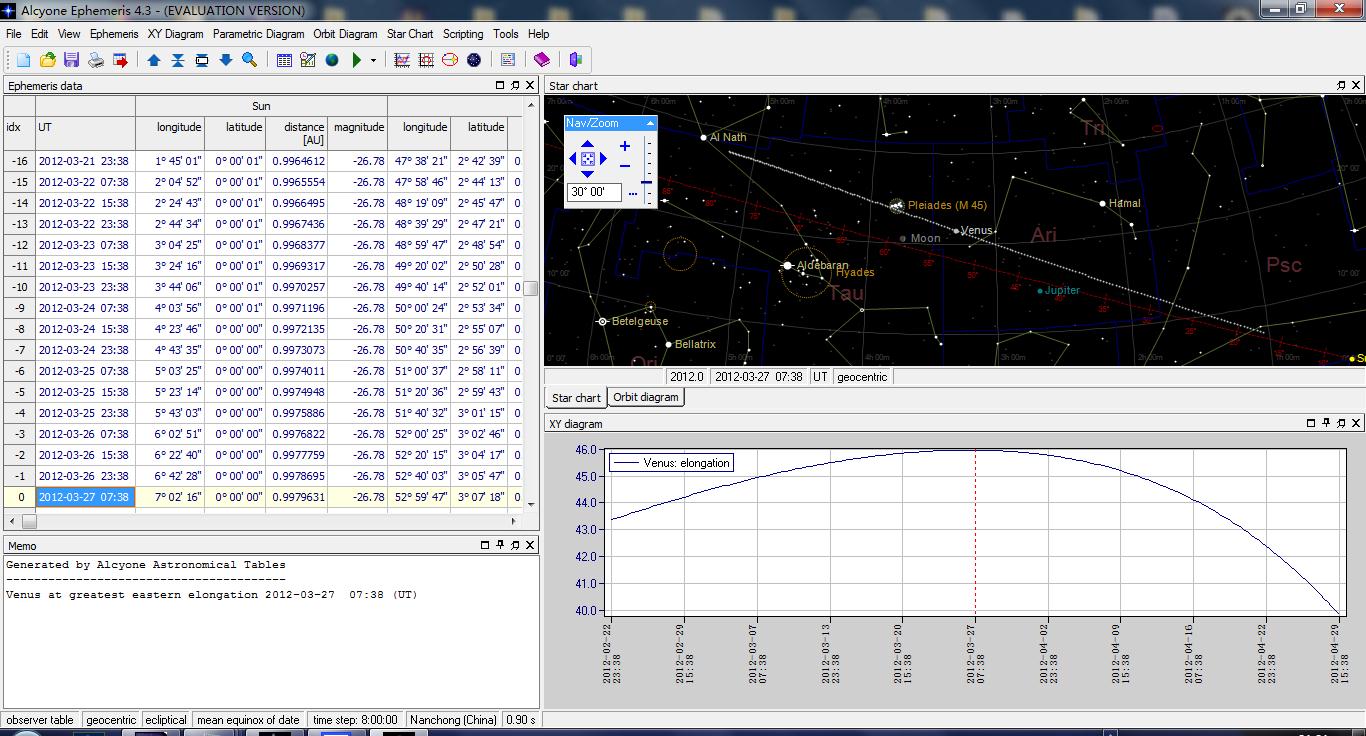Pin the XY diagram panel
The width and height of the screenshot is (1366, 736).
click(x=1326, y=423)
